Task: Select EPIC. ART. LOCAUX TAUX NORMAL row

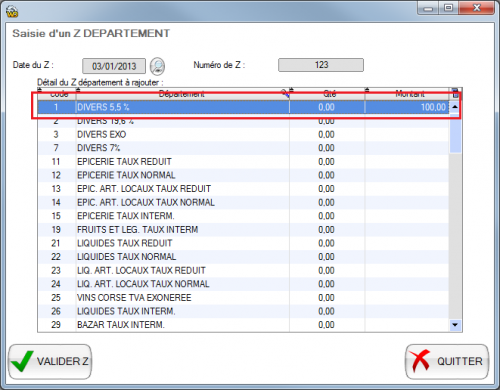Action: tap(243, 202)
